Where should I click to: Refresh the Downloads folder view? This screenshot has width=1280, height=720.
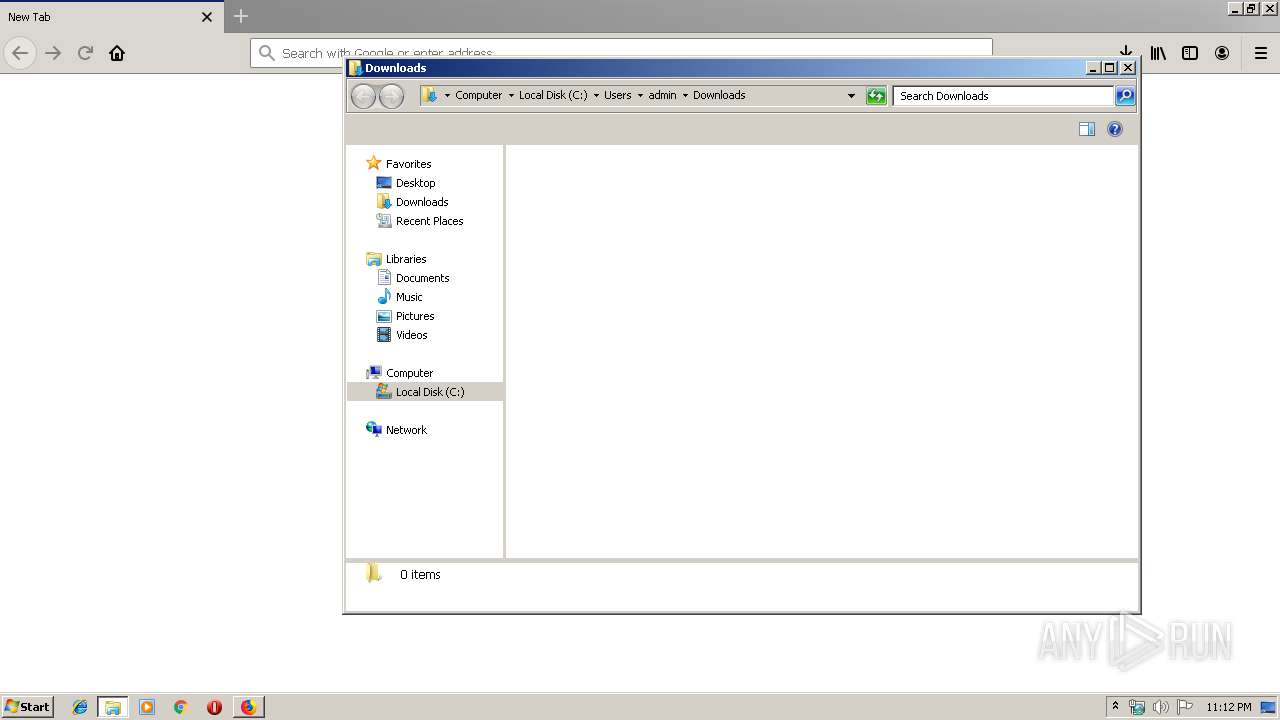[876, 96]
